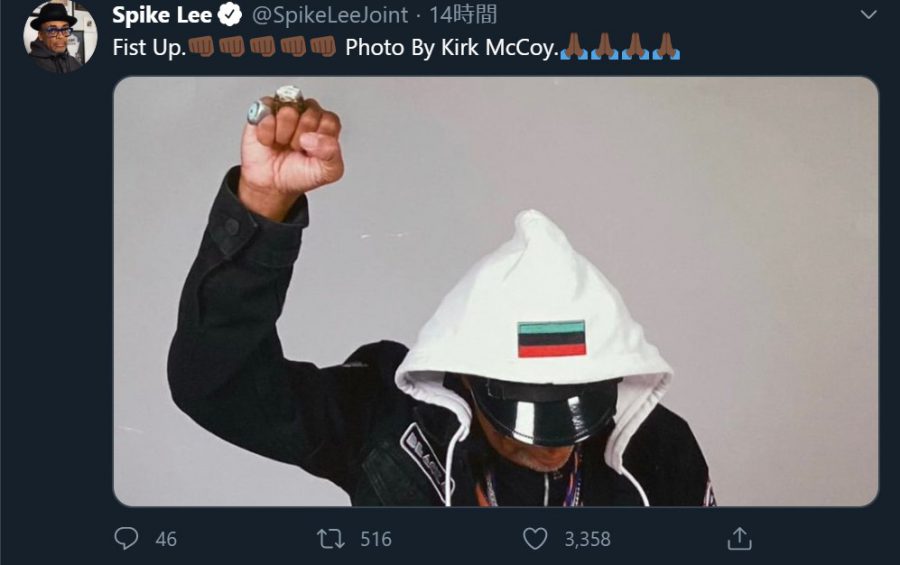Image resolution: width=900 pixels, height=565 pixels.
Task: Click the 14時間 timestamp
Action: 463,15
